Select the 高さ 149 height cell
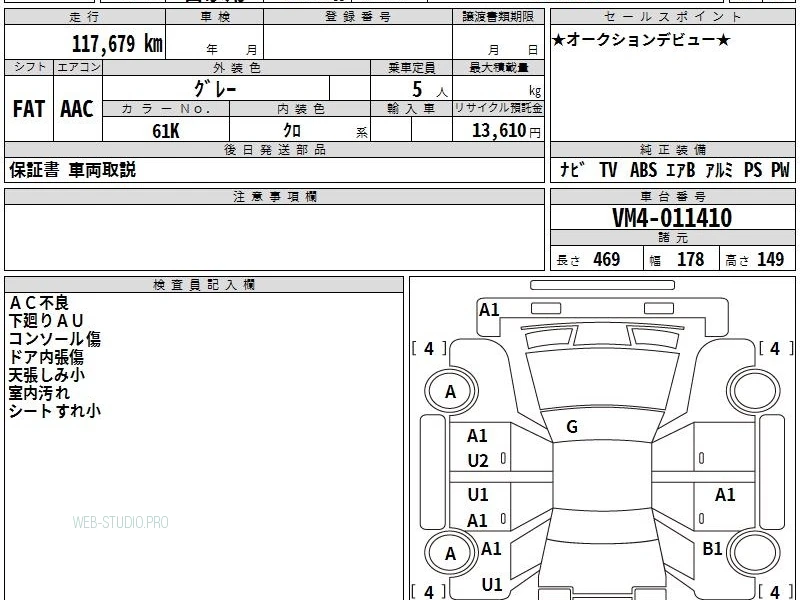This screenshot has width=800, height=600. [x=757, y=260]
